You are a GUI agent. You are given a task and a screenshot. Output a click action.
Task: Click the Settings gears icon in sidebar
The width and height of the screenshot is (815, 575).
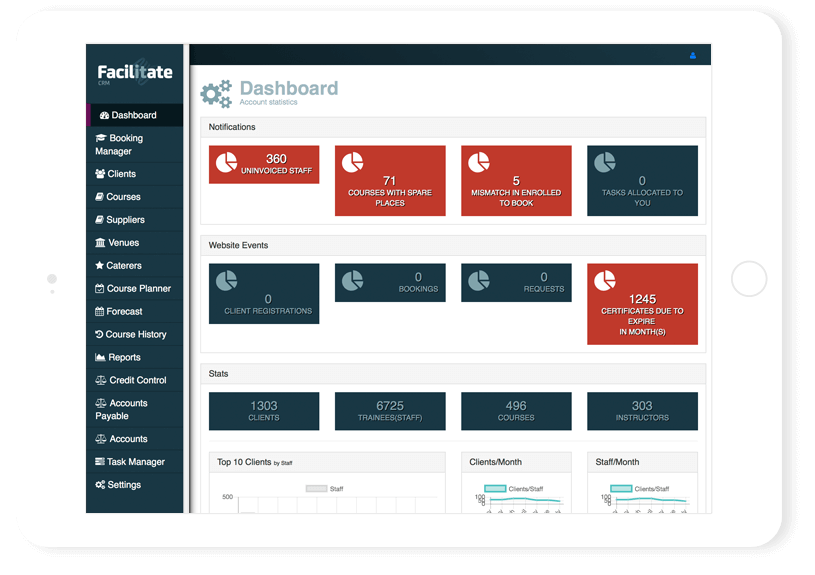[100, 485]
